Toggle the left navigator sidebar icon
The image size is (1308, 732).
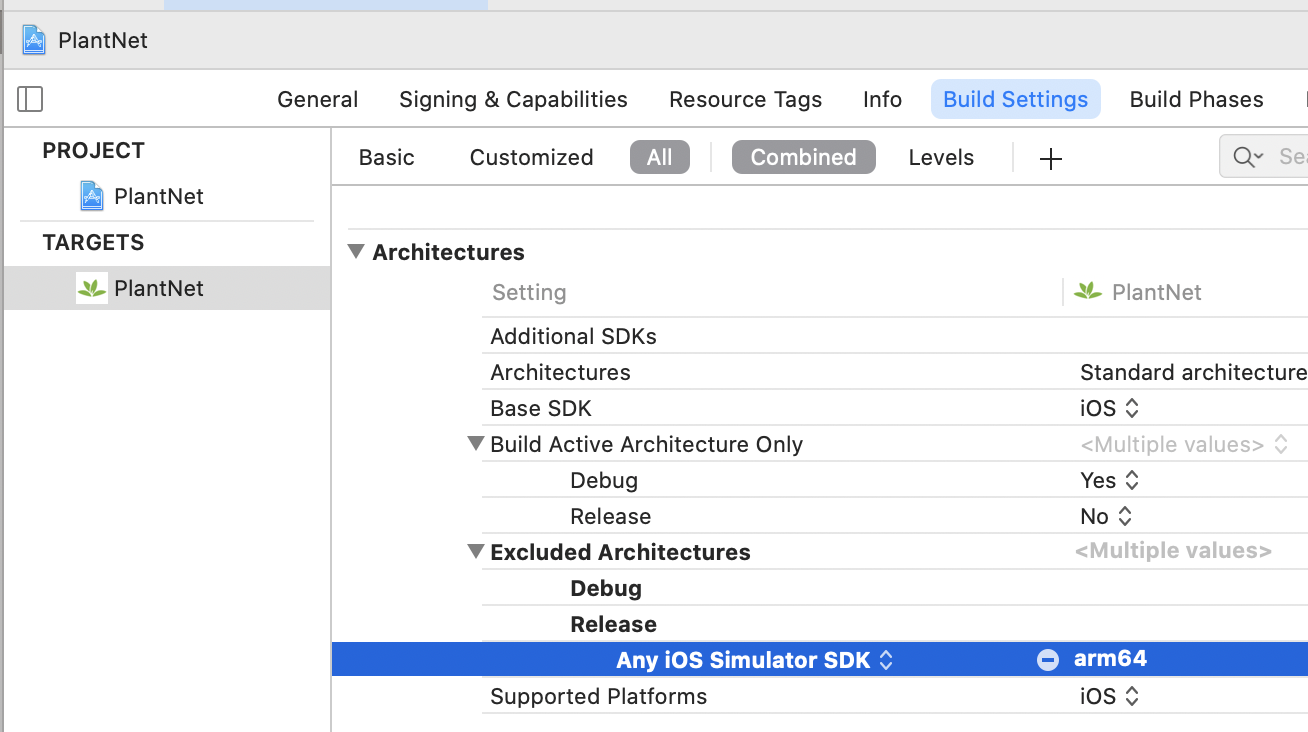click(30, 99)
